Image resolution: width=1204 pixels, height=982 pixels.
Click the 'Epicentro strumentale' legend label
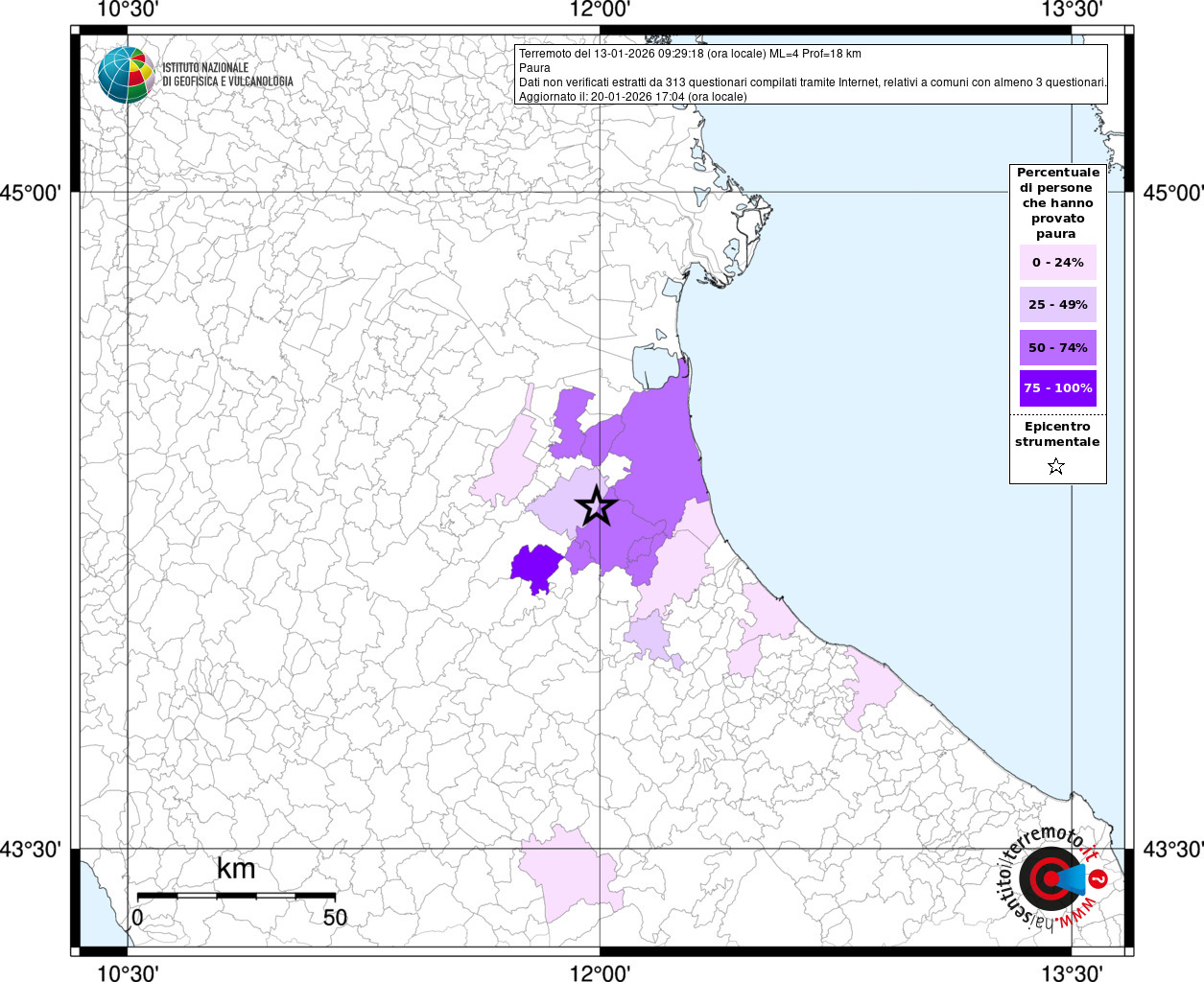click(x=1057, y=434)
